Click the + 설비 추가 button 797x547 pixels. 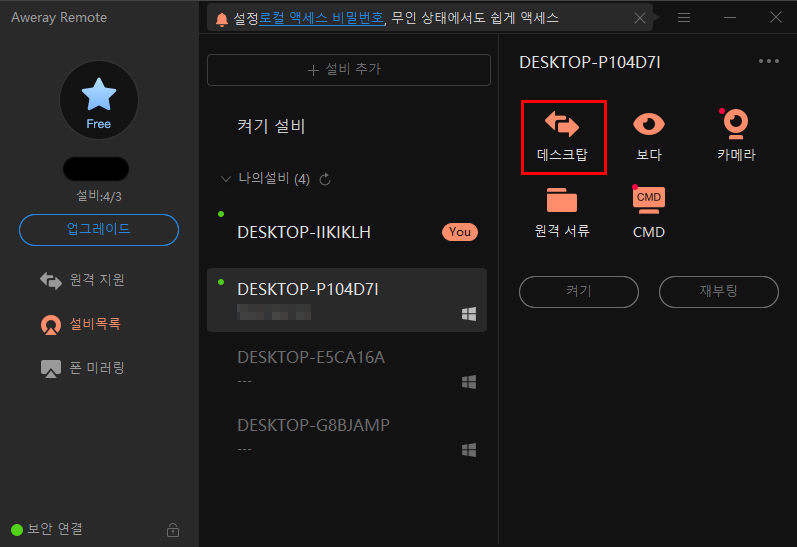point(349,70)
